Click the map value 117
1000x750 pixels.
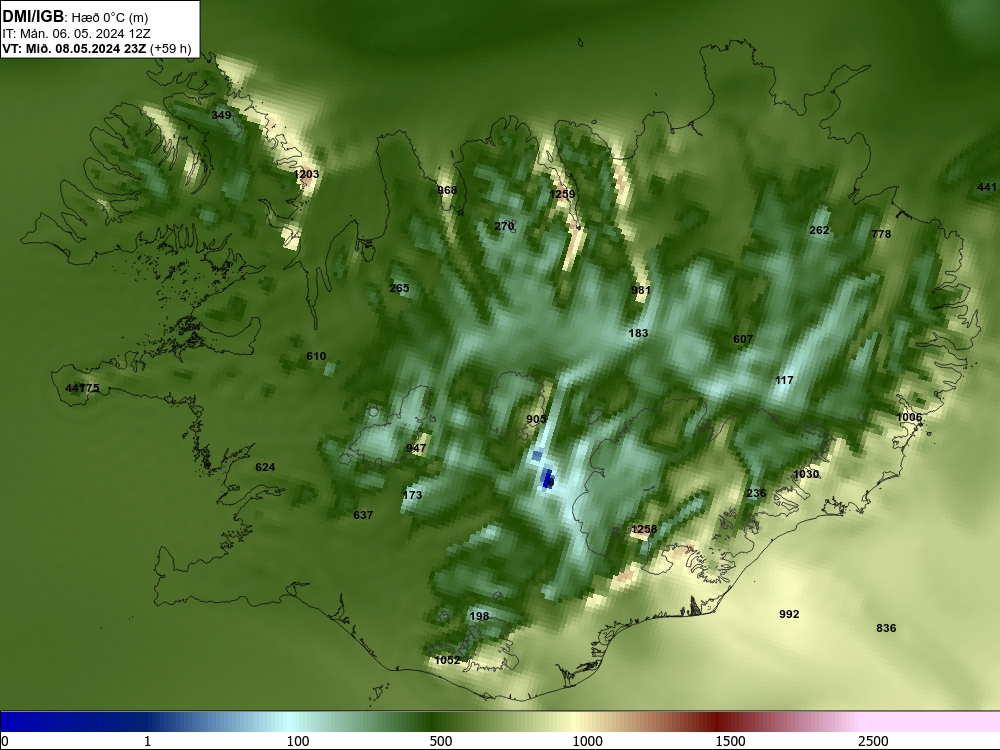tap(784, 380)
